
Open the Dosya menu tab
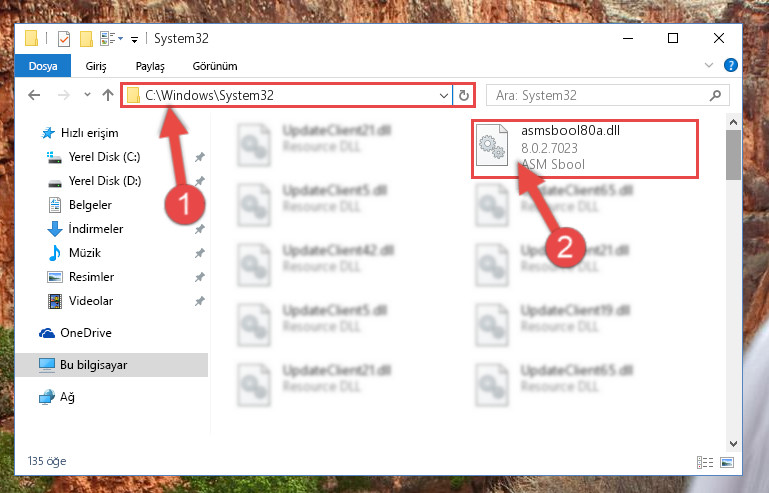[x=43, y=66]
